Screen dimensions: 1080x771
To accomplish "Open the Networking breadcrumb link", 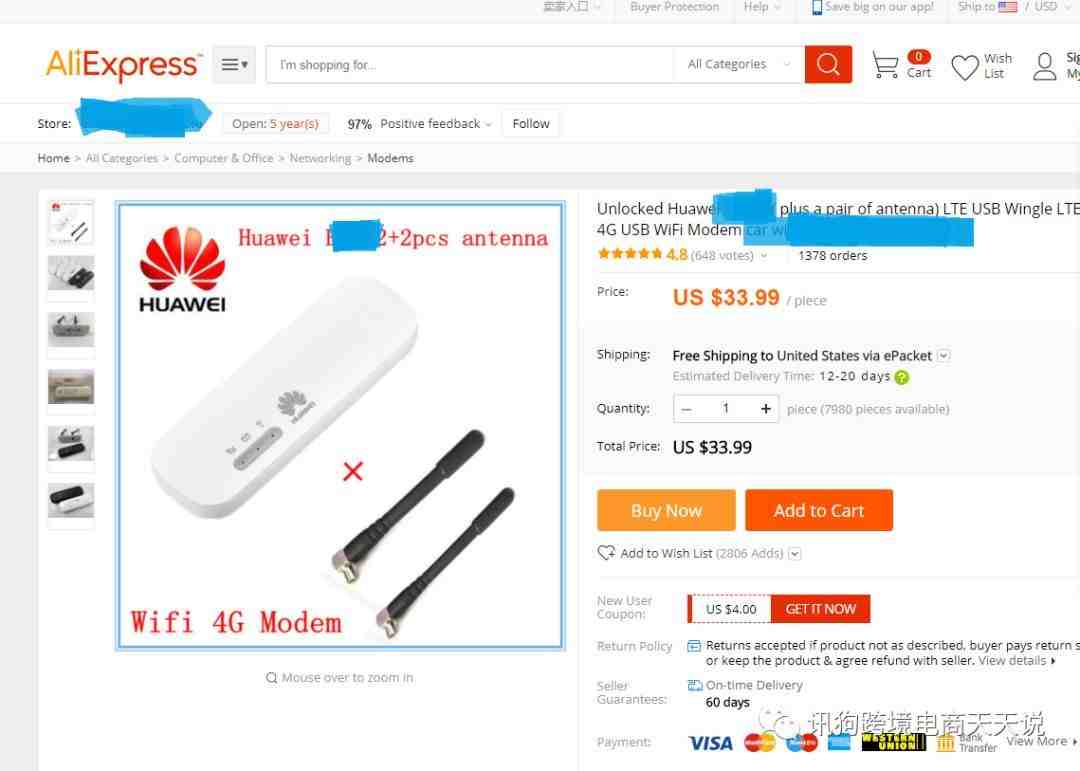I will point(320,158).
